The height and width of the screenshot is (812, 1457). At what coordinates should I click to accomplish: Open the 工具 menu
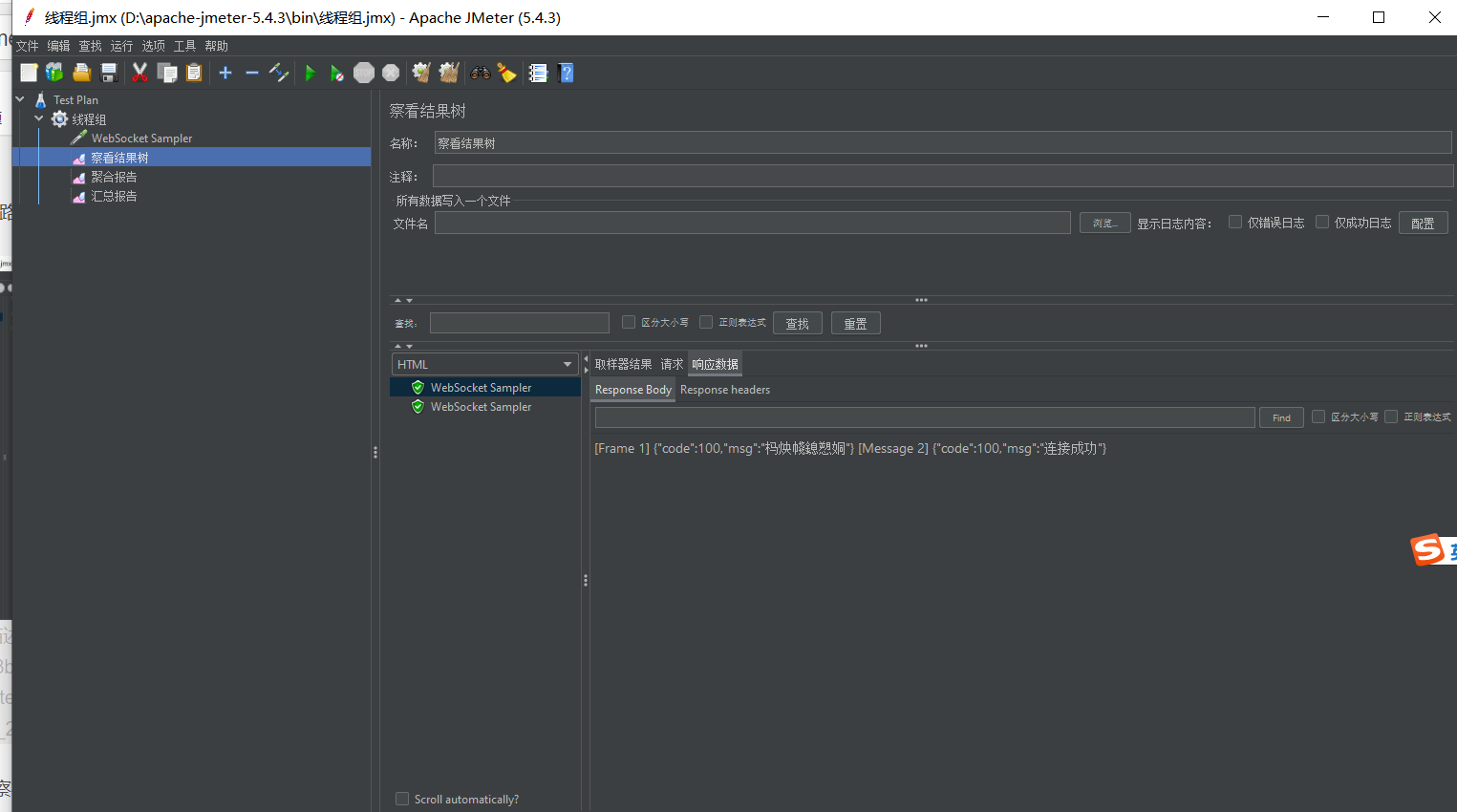pyautogui.click(x=185, y=46)
